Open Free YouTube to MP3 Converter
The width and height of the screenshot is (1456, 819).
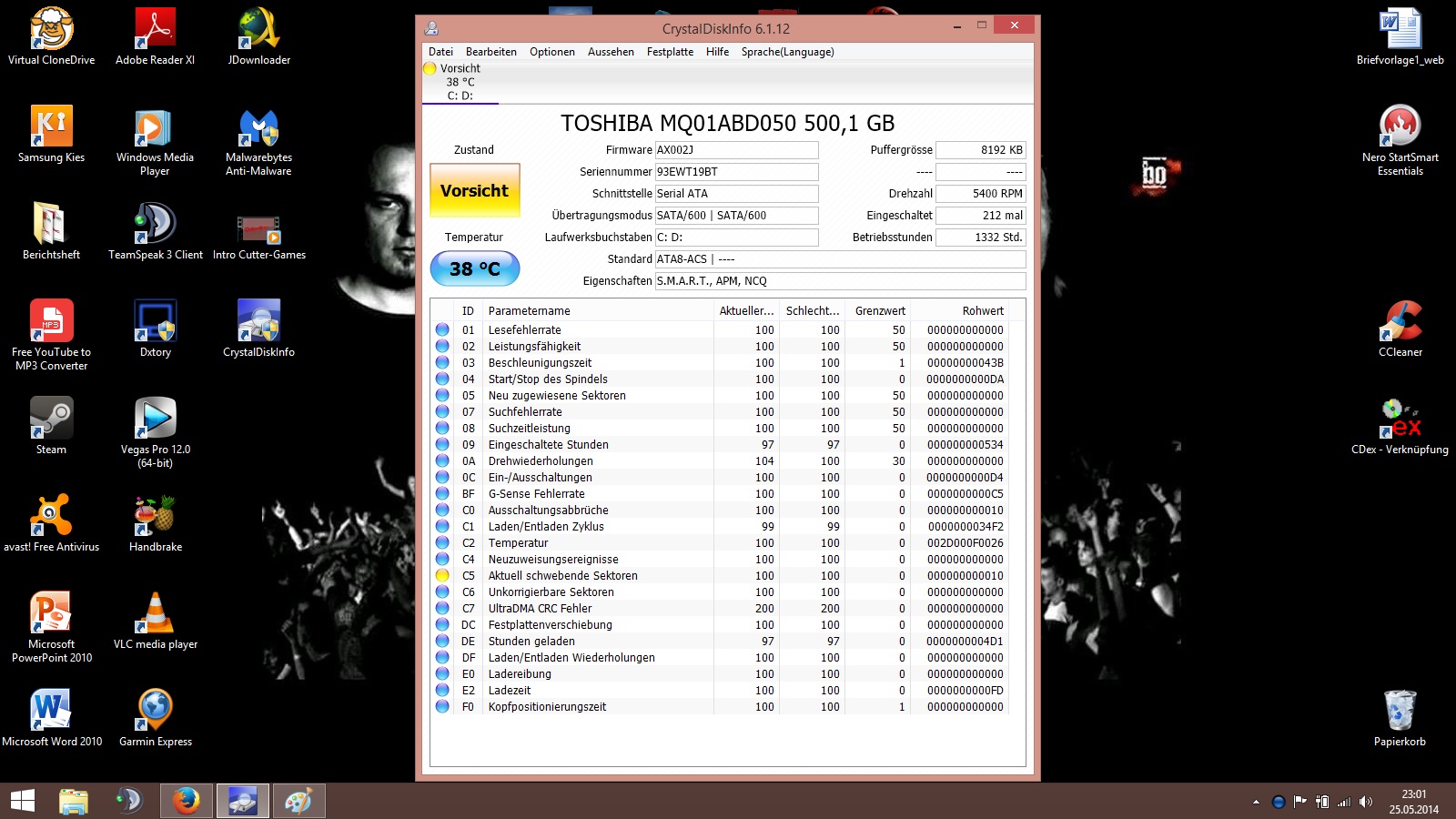(52, 335)
